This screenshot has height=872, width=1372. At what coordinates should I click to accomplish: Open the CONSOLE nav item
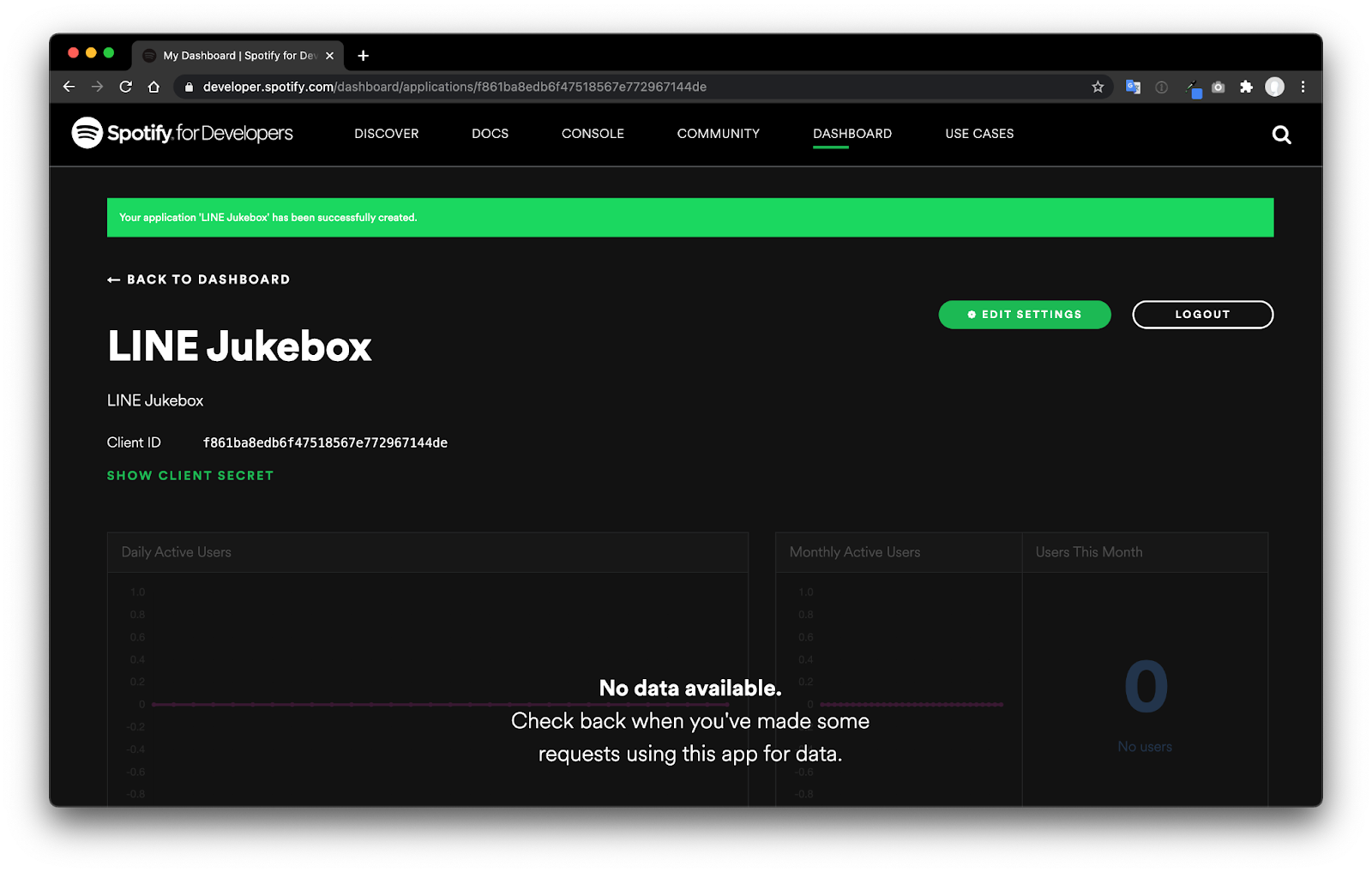[x=593, y=134]
